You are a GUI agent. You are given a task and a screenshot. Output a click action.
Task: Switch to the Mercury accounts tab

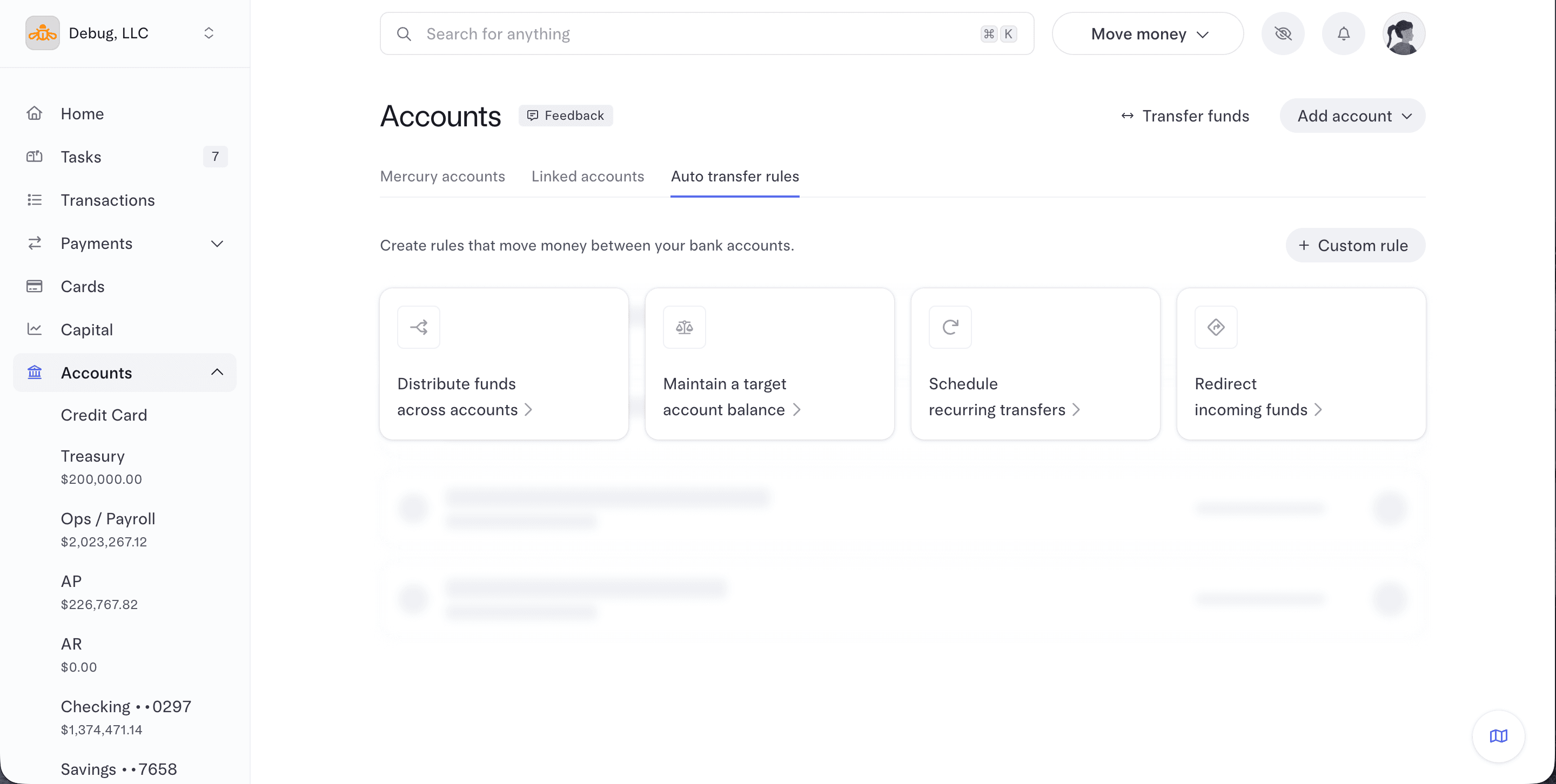442,176
